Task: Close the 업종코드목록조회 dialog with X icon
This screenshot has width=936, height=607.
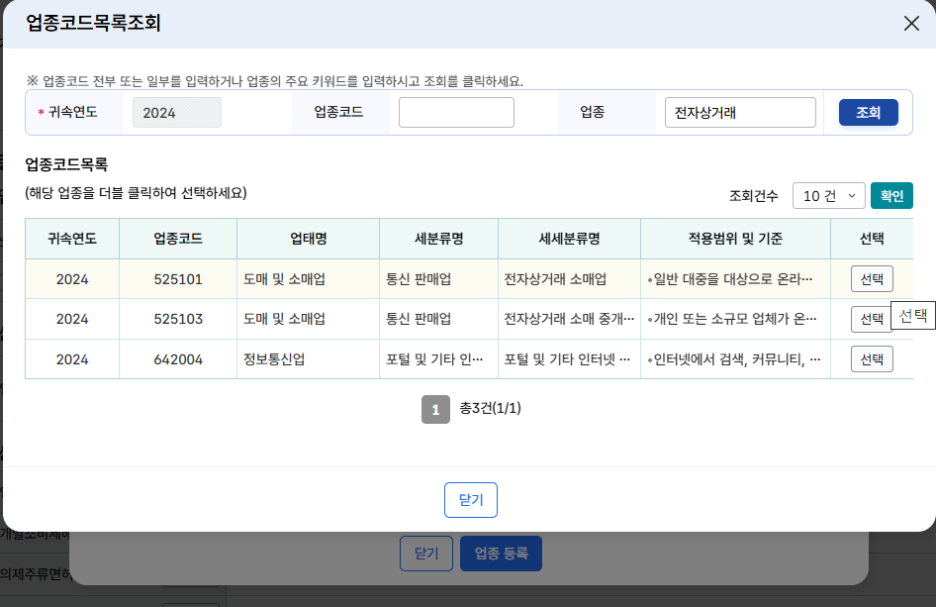Action: tap(911, 24)
